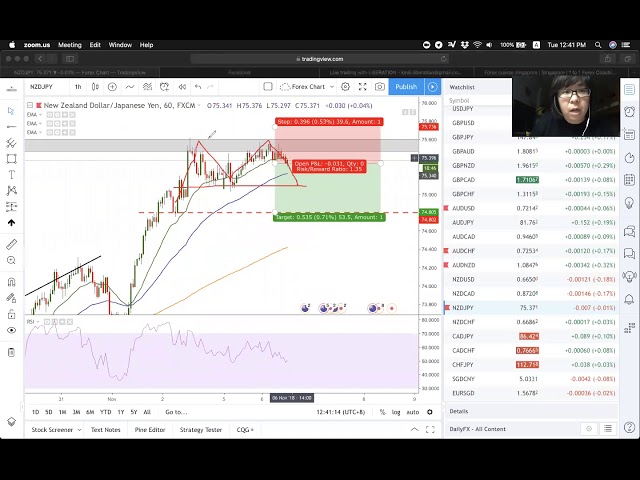This screenshot has width=640, height=480.
Task: Open the 1h timeframe interval dropdown
Action: (78, 87)
